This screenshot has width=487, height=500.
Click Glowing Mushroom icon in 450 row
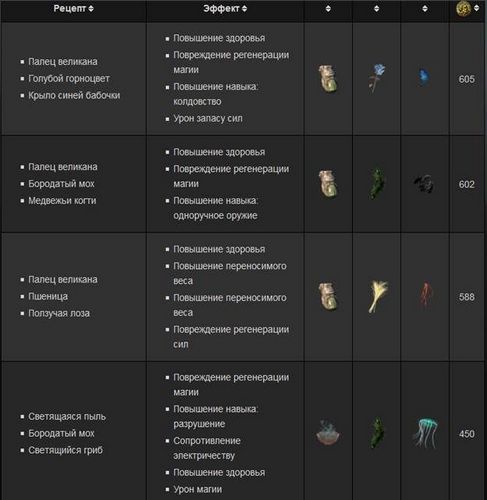pyautogui.click(x=426, y=433)
